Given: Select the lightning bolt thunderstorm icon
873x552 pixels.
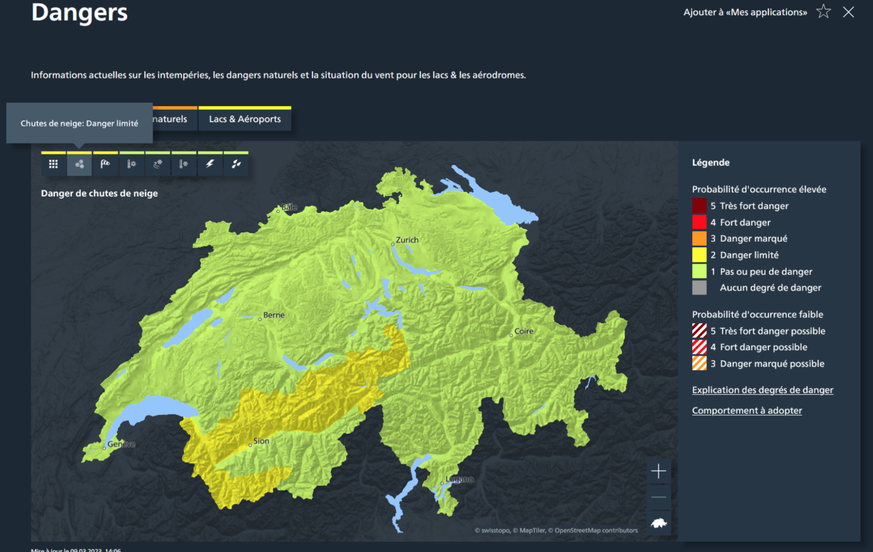Looking at the screenshot, I should 210,164.
